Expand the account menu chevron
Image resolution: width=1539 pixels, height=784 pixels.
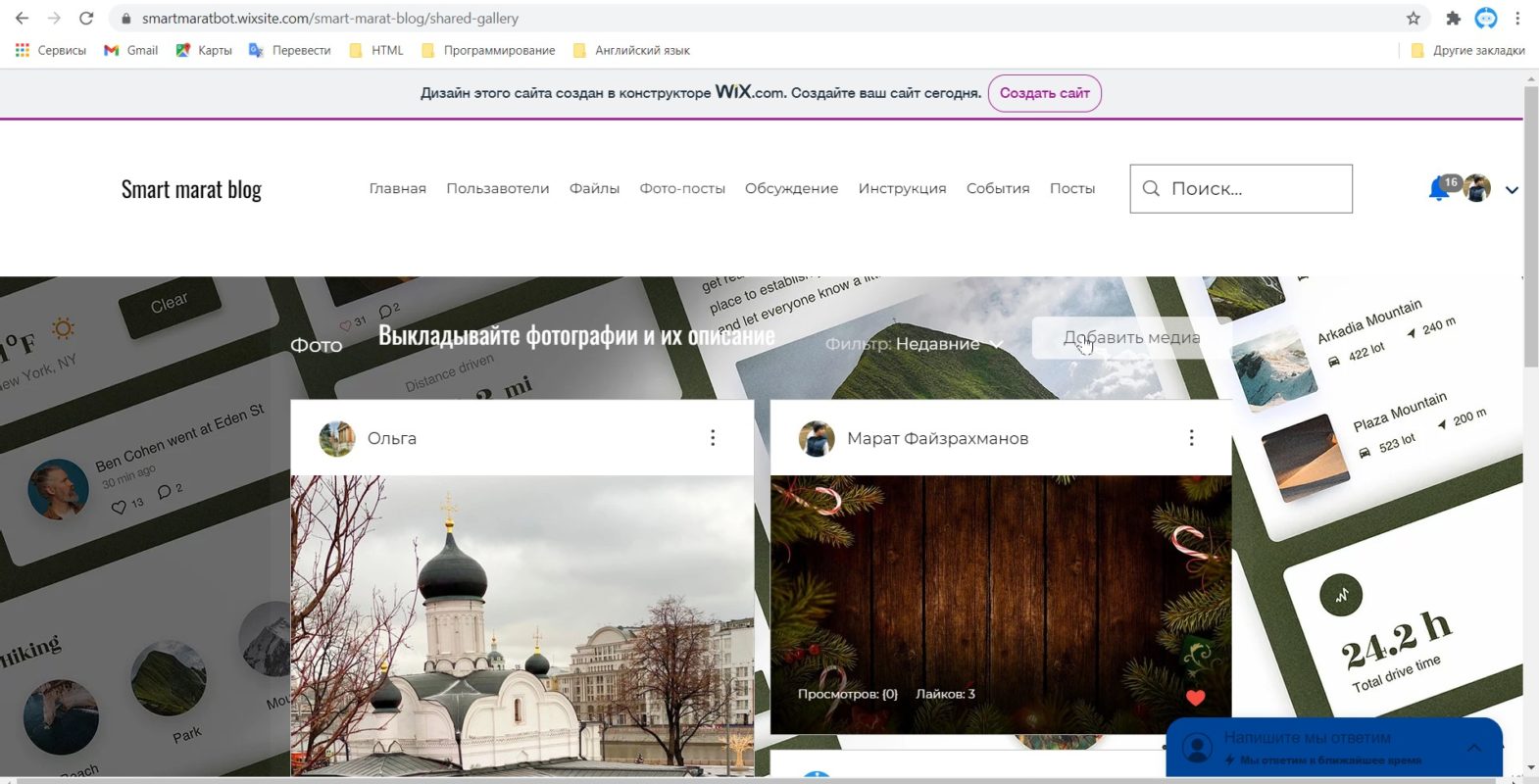point(1512,190)
